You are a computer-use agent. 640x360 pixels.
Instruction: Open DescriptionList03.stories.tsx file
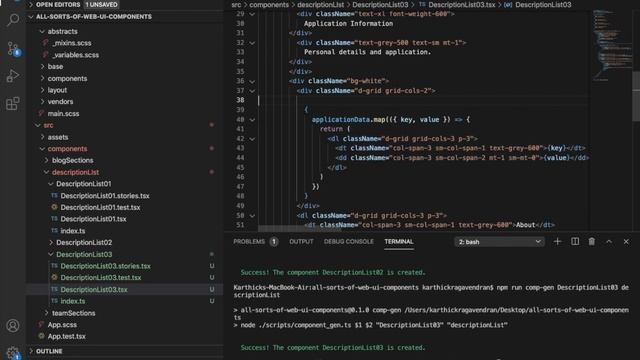point(105,266)
